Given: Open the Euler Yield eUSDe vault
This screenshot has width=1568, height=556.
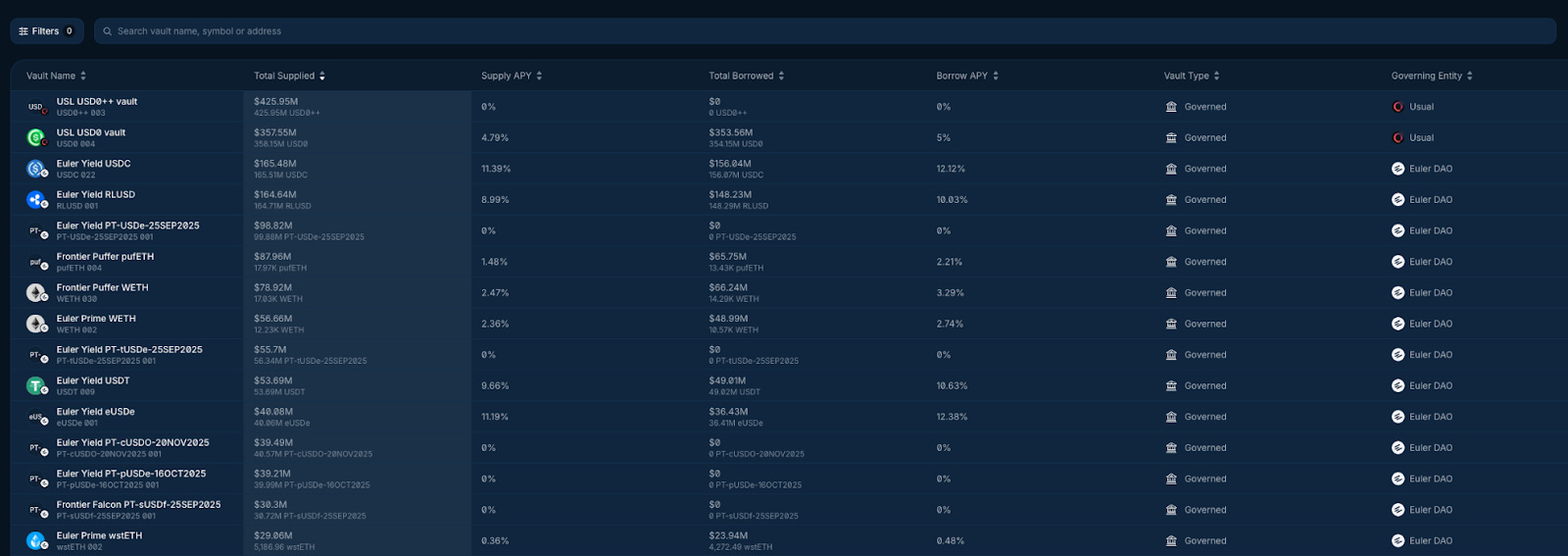Looking at the screenshot, I should click(x=96, y=412).
